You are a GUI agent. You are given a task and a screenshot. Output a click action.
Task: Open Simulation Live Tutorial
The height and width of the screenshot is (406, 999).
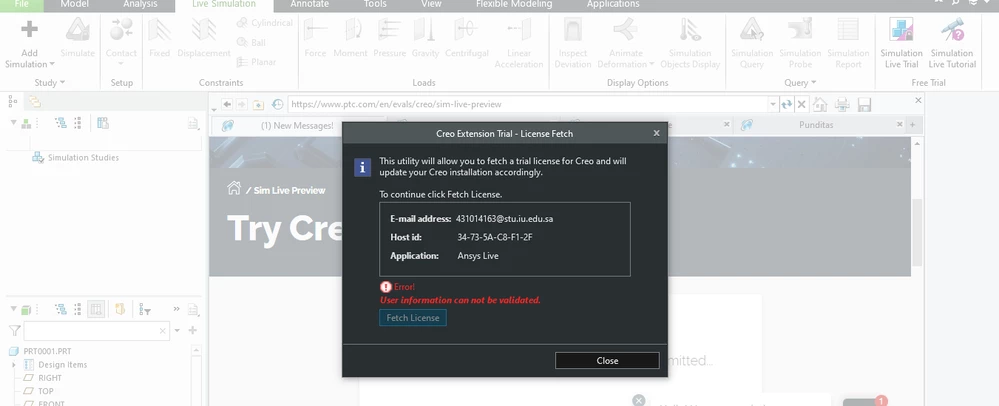coord(952,43)
